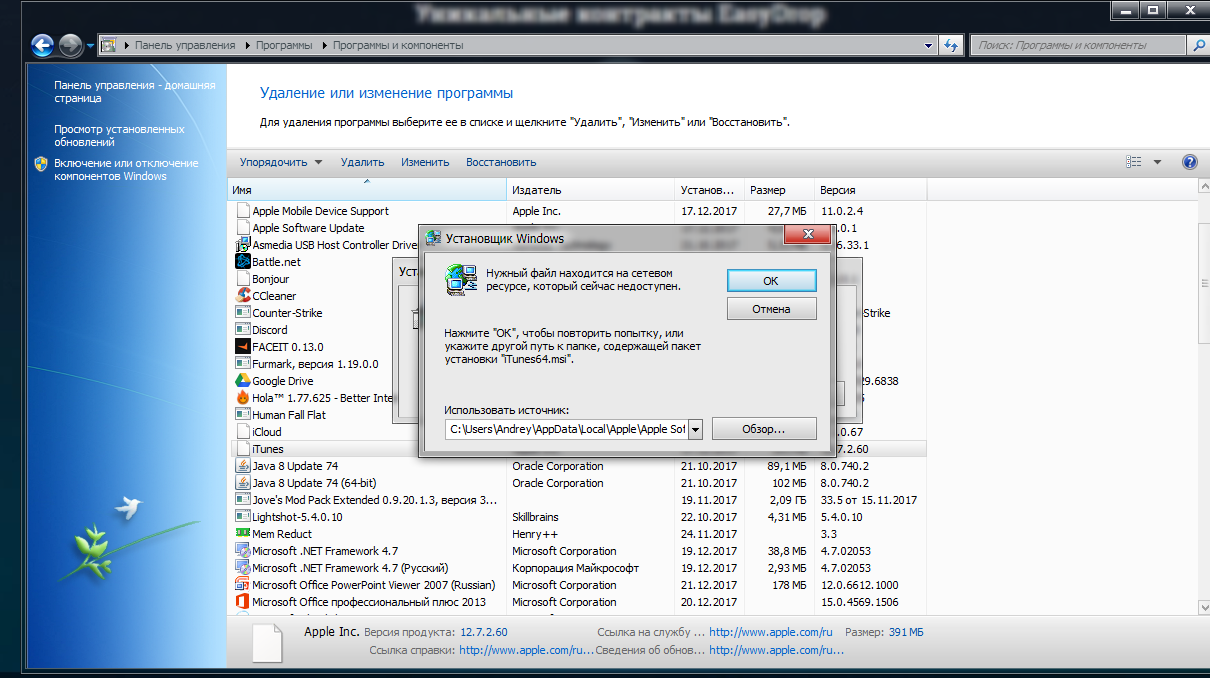Sort by the Размер column header
The width and height of the screenshot is (1210, 678).
click(780, 190)
